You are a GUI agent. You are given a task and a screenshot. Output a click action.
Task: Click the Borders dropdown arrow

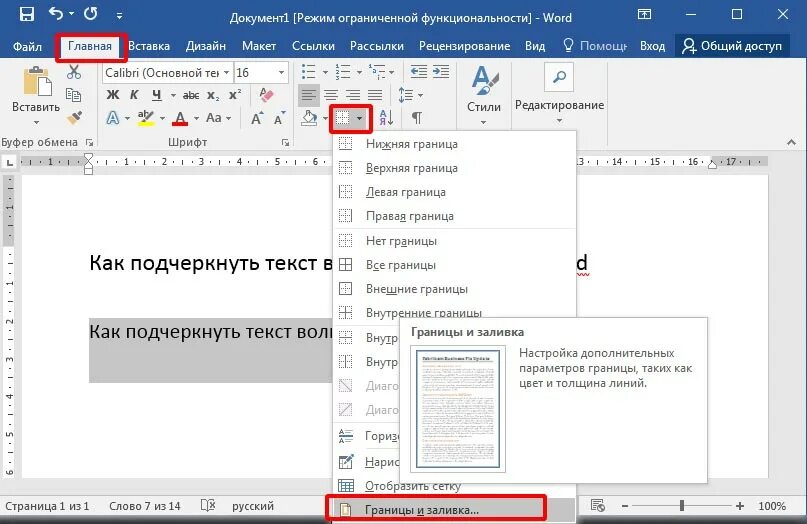(x=360, y=118)
